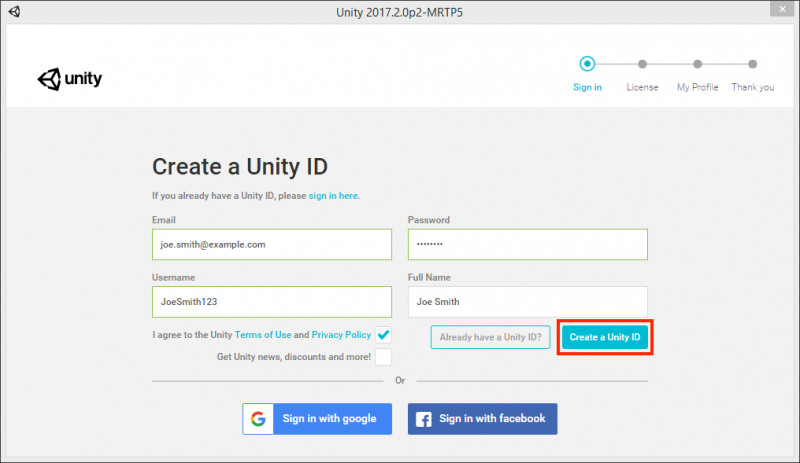
Task: Click 'Already have a Unity ID?' button
Action: (490, 337)
